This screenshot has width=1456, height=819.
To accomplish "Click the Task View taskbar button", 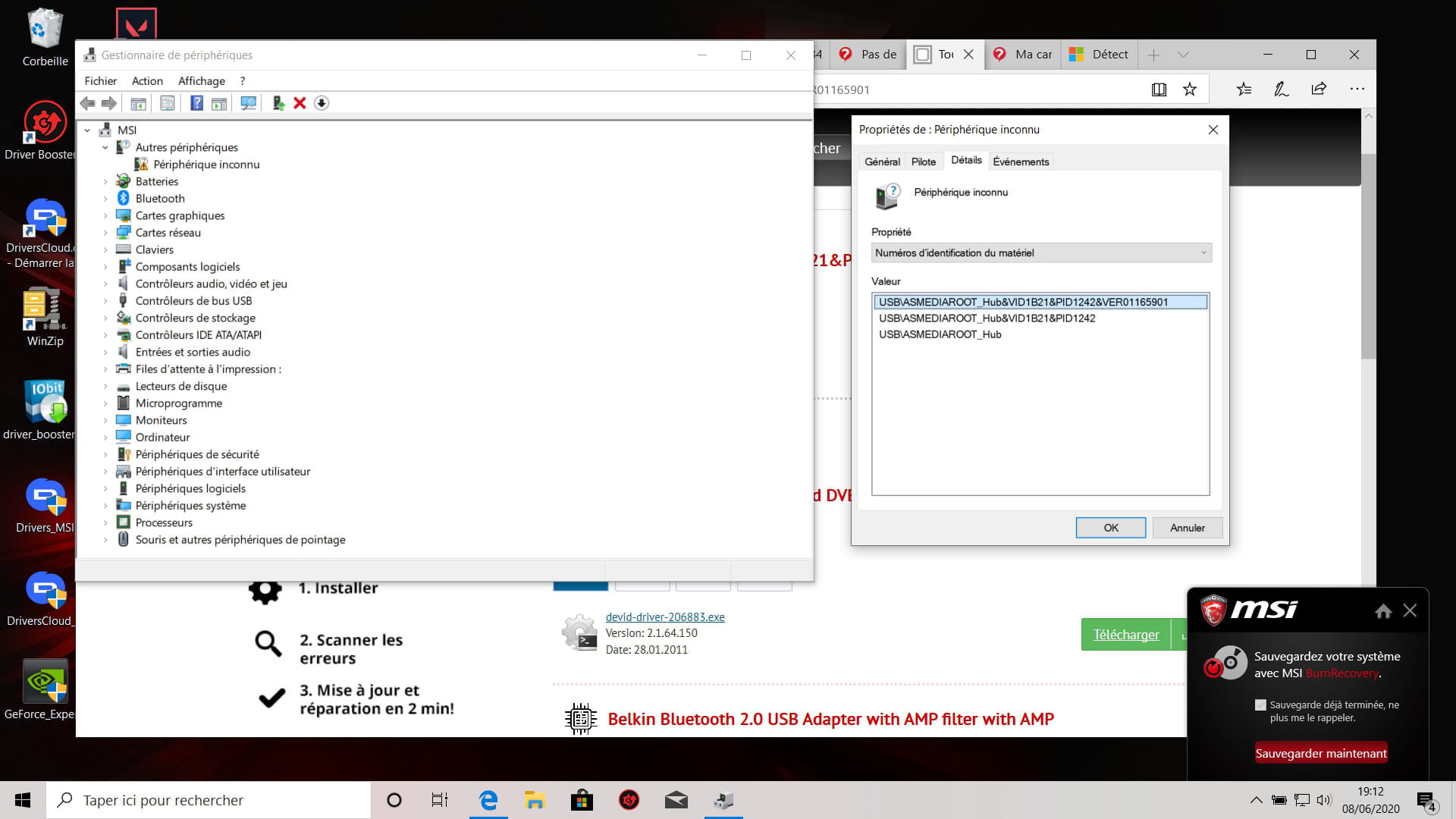I will point(440,800).
